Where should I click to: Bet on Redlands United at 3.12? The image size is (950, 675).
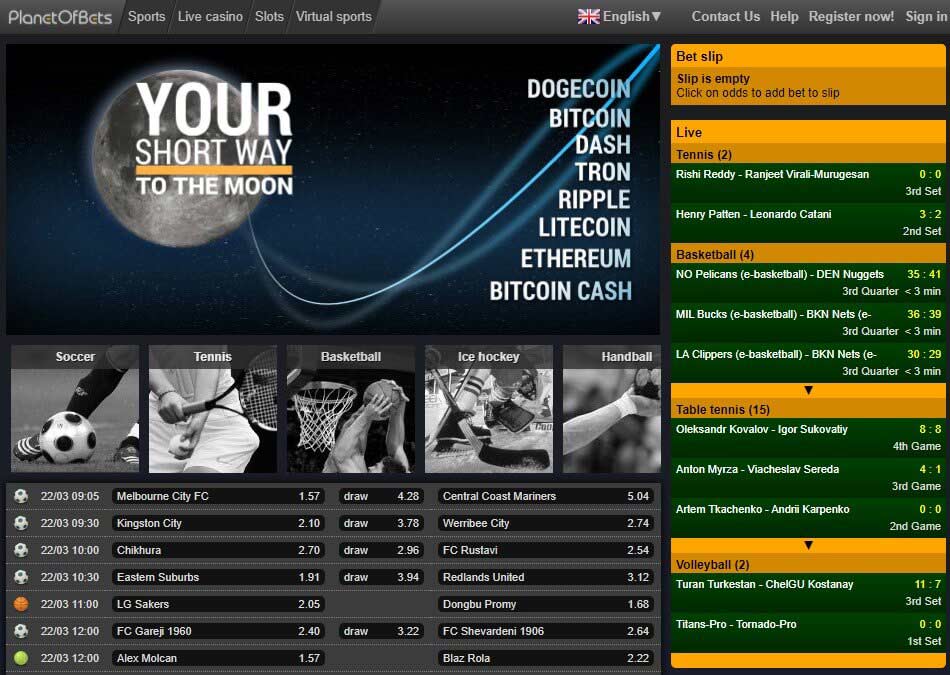tap(545, 577)
